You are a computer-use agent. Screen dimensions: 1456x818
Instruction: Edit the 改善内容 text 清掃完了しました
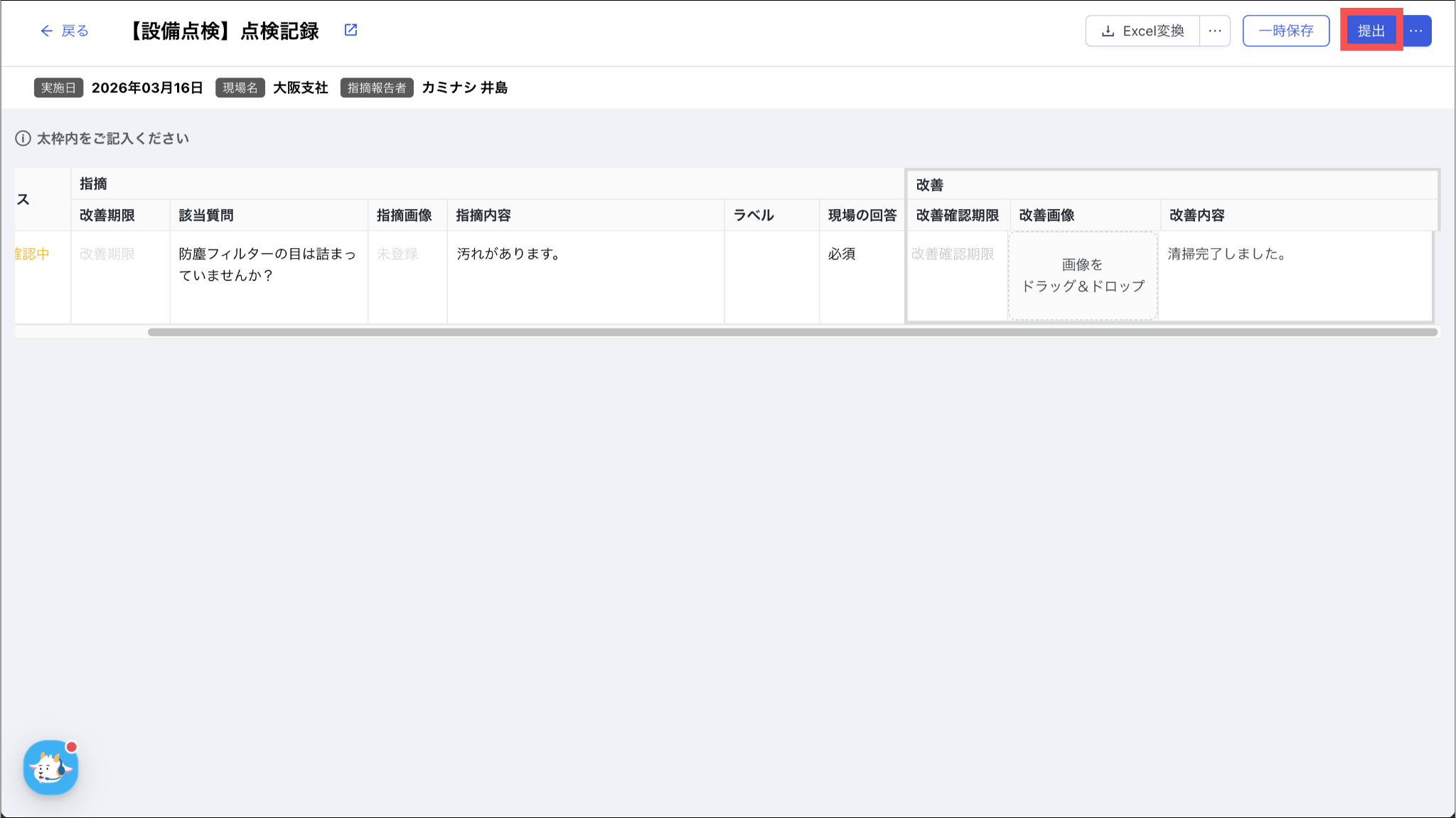point(1227,254)
